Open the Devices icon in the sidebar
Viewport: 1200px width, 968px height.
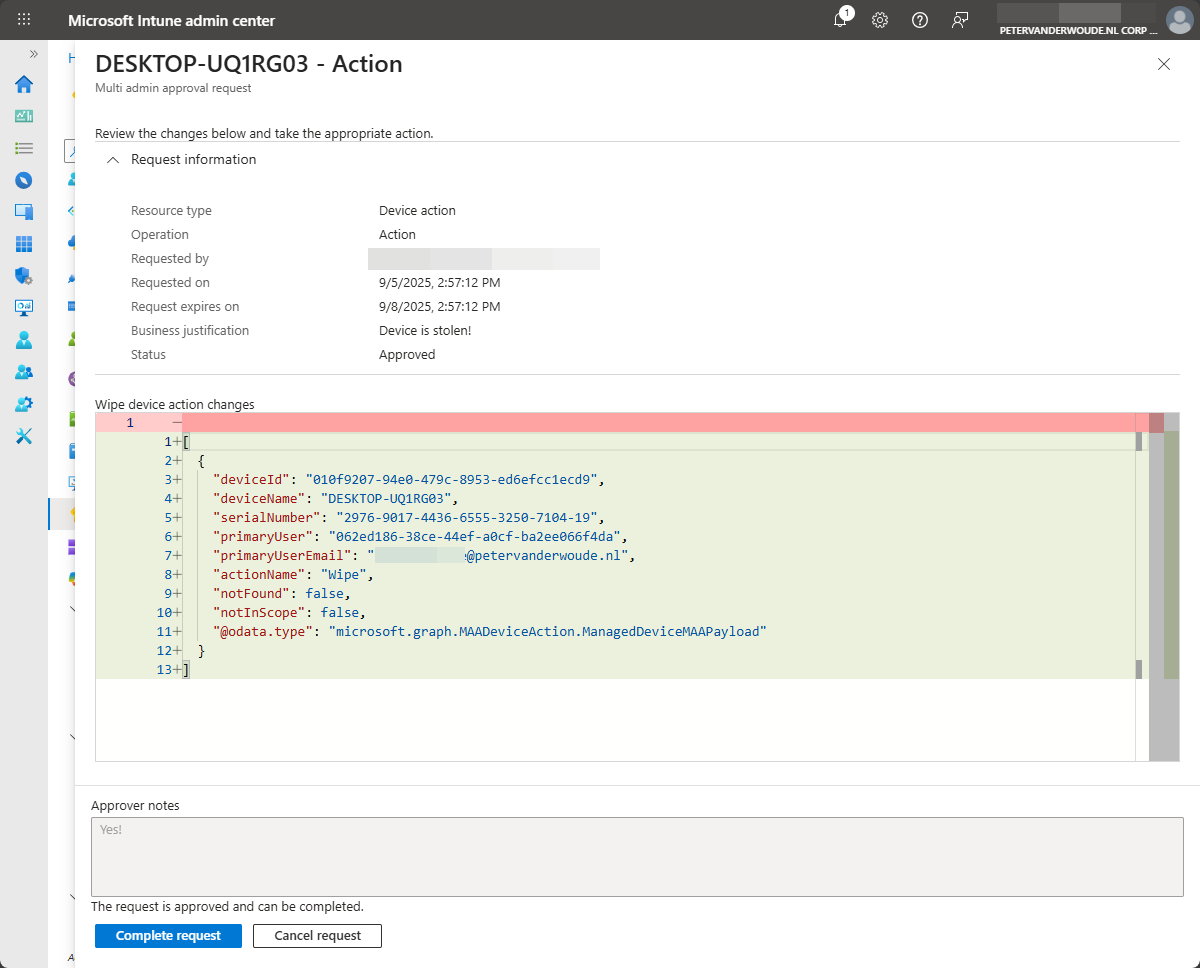[x=24, y=212]
